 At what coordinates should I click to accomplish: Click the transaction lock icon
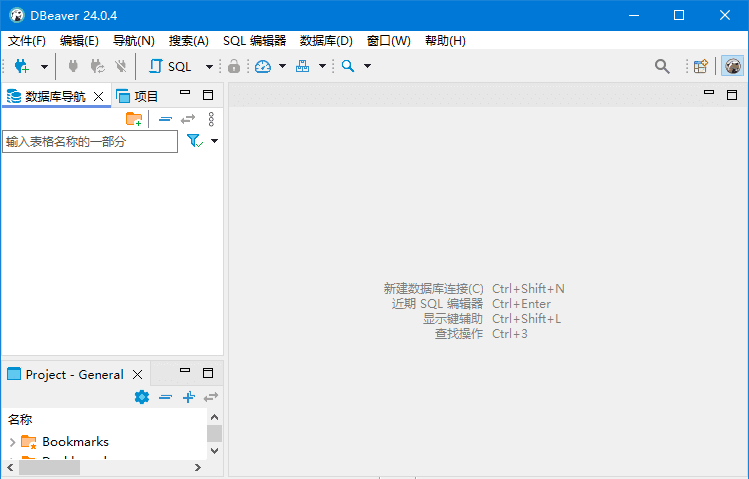[x=234, y=66]
